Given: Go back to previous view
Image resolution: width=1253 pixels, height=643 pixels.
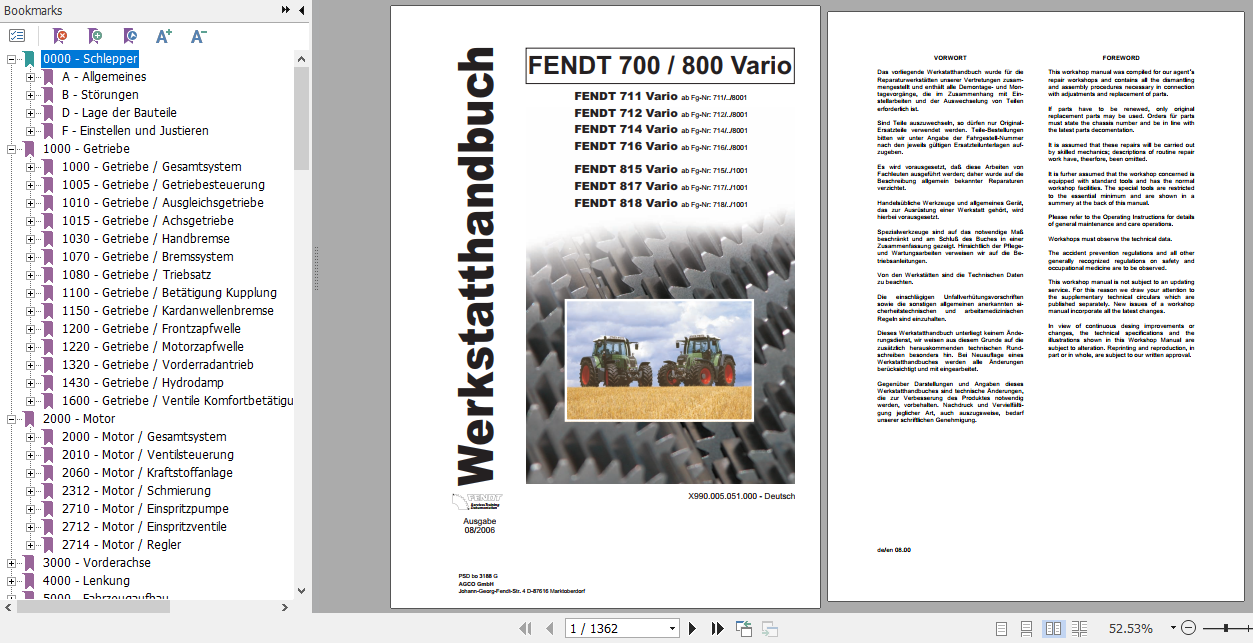Looking at the screenshot, I should coord(744,629).
